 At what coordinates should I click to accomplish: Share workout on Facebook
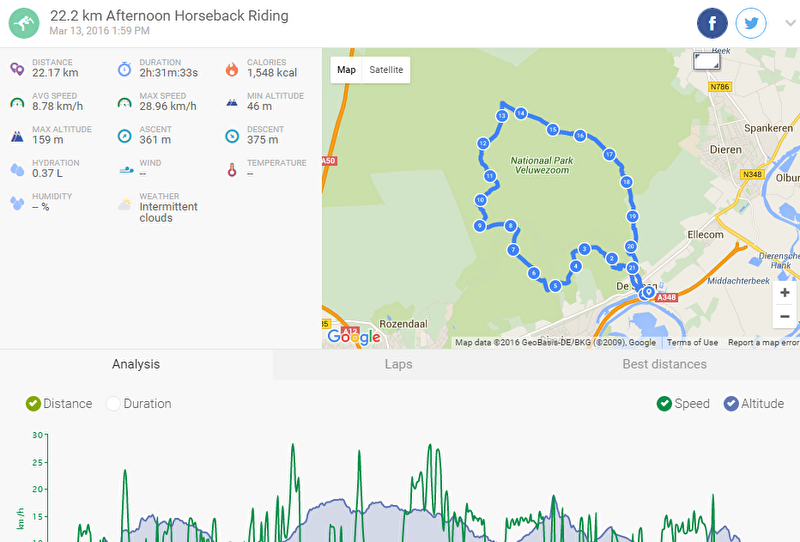click(x=712, y=23)
